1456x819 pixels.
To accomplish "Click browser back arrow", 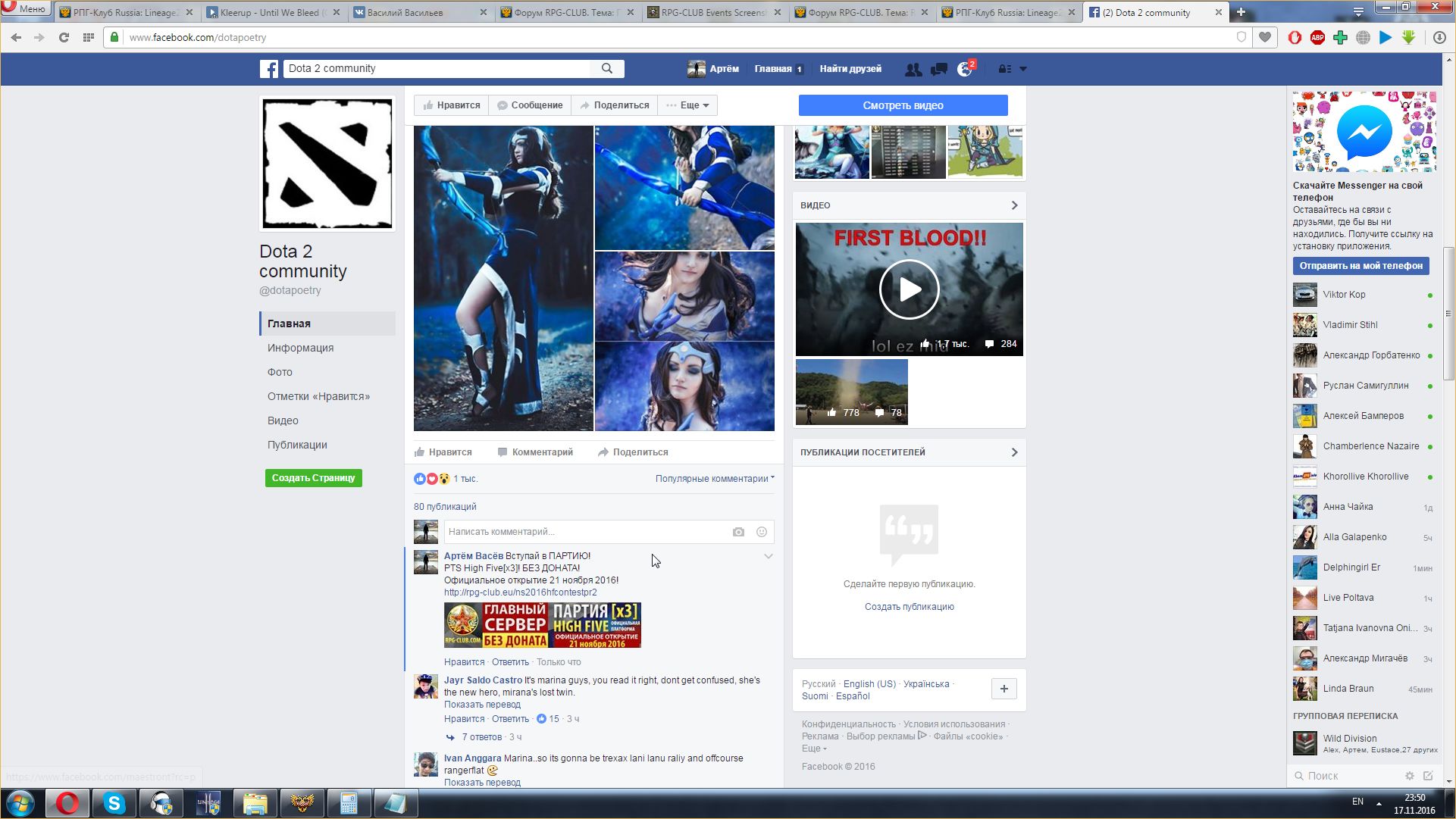I will [17, 37].
